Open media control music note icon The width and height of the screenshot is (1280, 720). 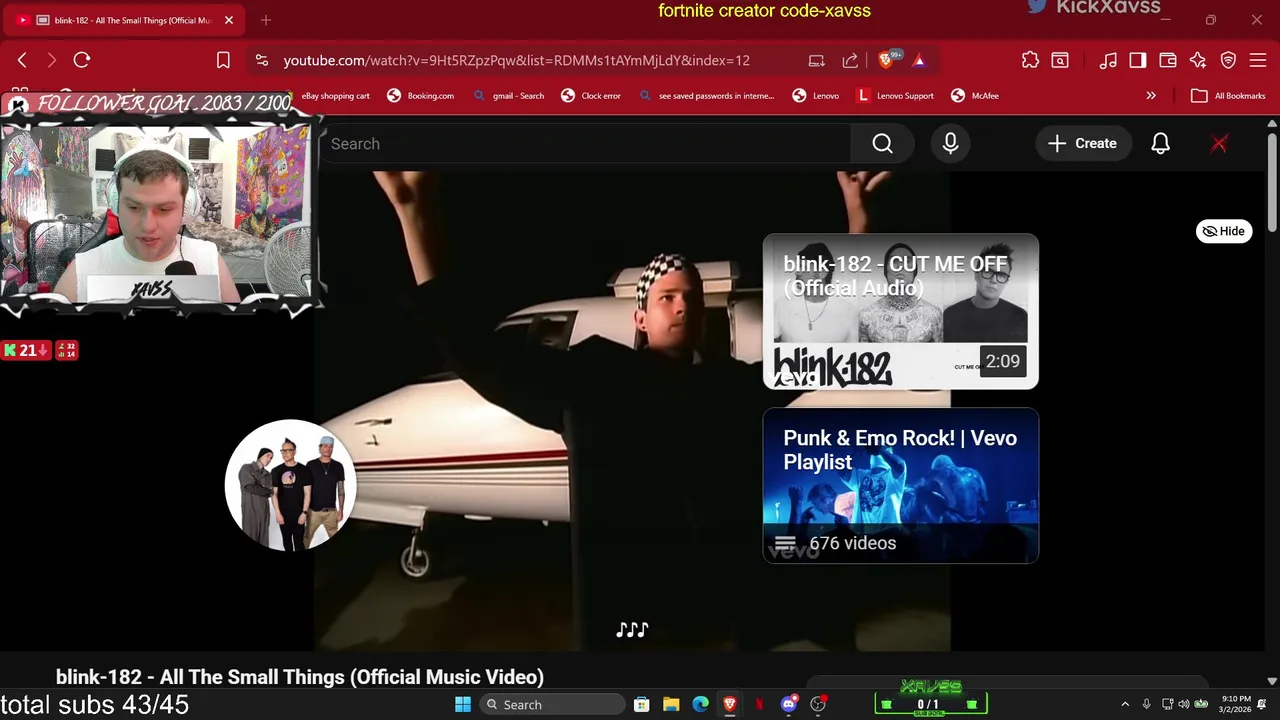(1108, 60)
